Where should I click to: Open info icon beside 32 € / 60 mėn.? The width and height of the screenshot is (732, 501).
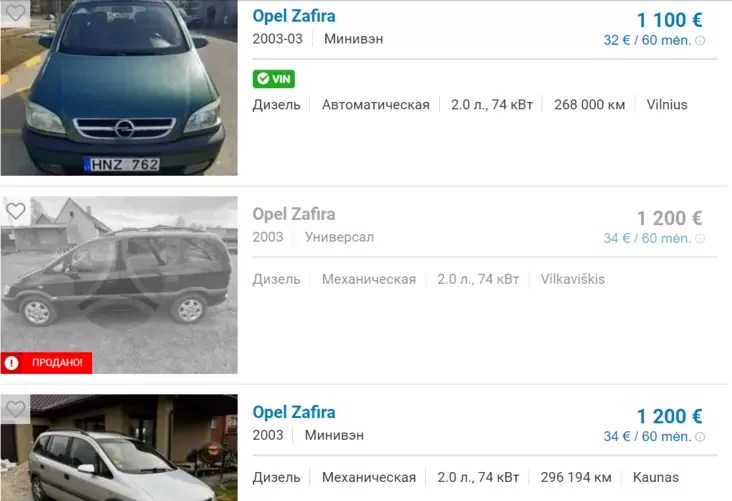[x=700, y=41]
